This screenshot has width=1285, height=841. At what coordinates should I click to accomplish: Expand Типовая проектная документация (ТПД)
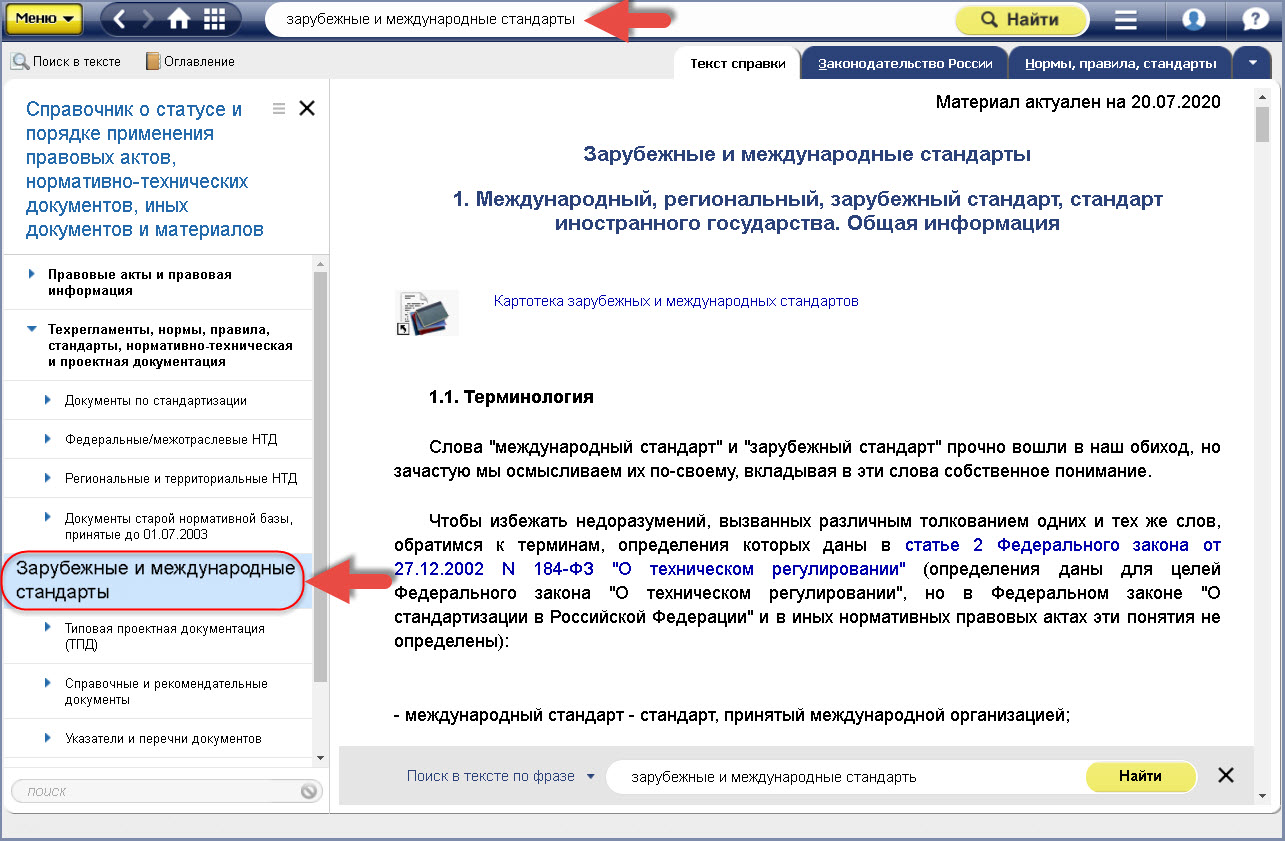tap(48, 628)
